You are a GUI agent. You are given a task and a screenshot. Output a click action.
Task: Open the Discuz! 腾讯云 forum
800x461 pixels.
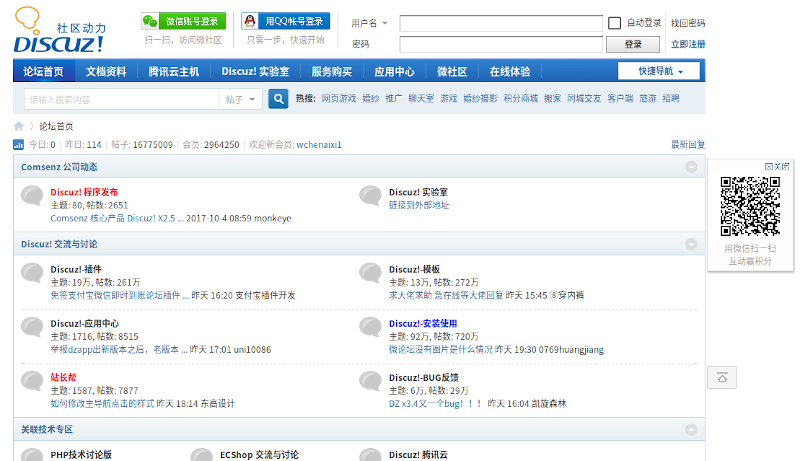[418, 455]
